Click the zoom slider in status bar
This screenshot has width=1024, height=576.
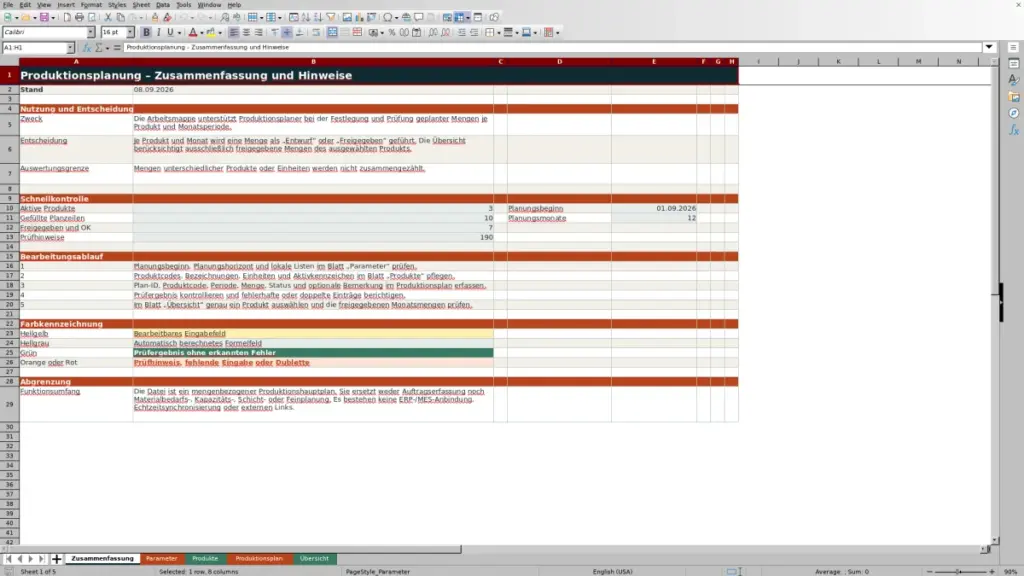[x=960, y=571]
